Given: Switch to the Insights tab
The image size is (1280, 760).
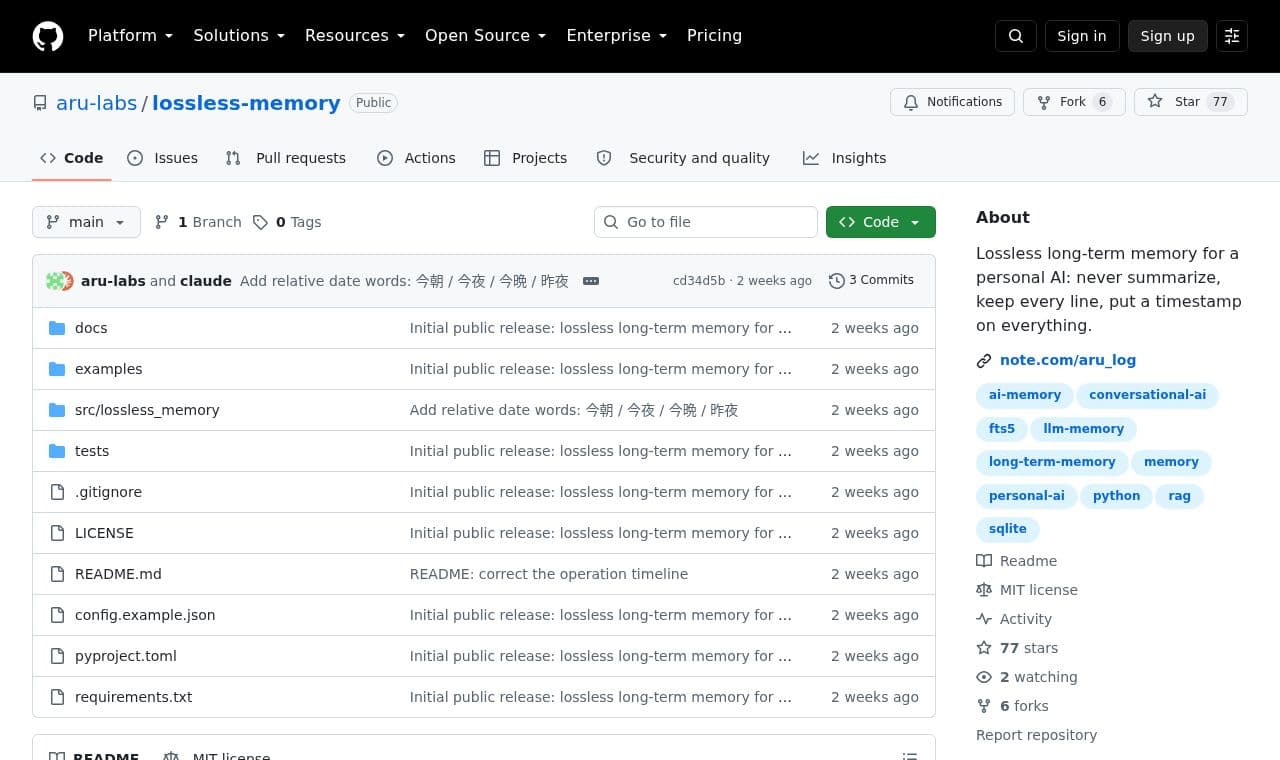Looking at the screenshot, I should 845,158.
